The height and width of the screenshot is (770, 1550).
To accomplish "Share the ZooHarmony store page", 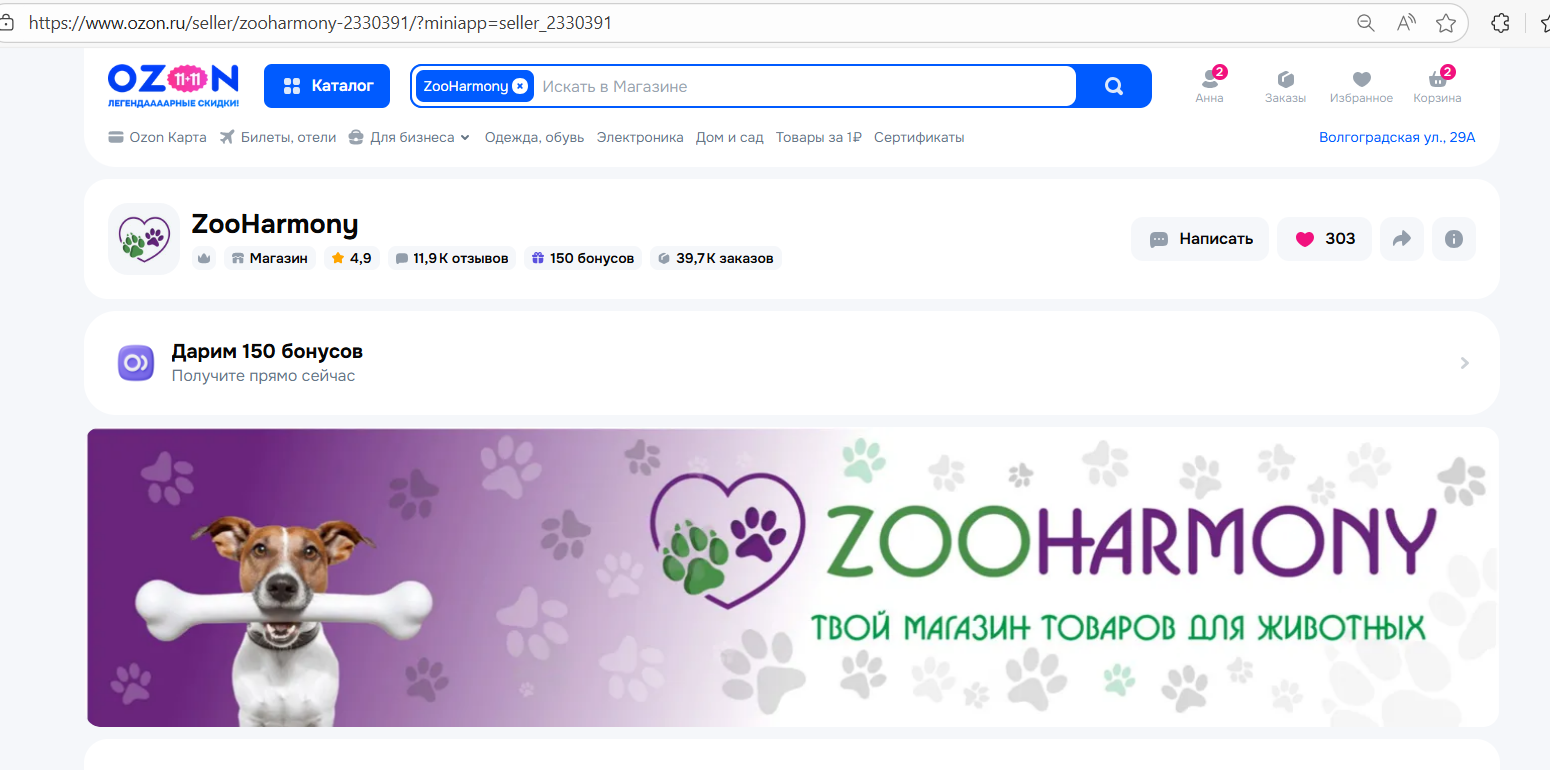I will pos(1401,239).
